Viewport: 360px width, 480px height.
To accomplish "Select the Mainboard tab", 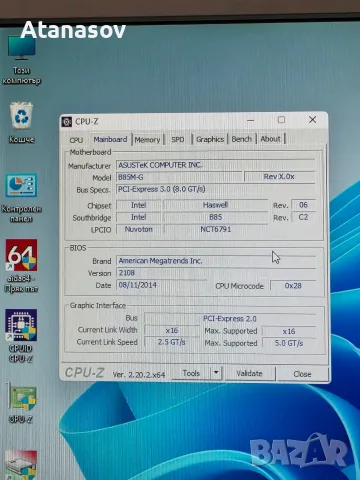I will (110, 139).
